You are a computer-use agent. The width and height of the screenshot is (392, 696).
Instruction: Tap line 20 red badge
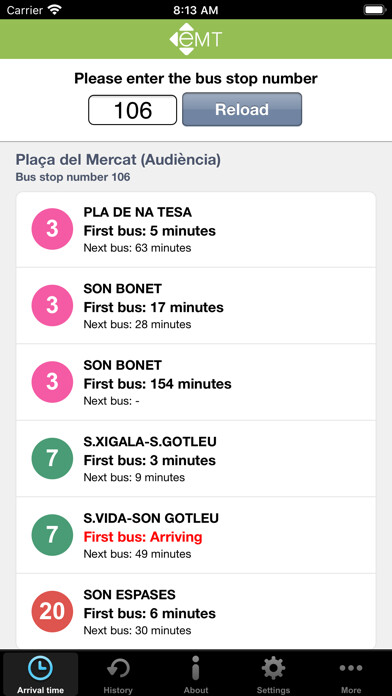coord(52,612)
